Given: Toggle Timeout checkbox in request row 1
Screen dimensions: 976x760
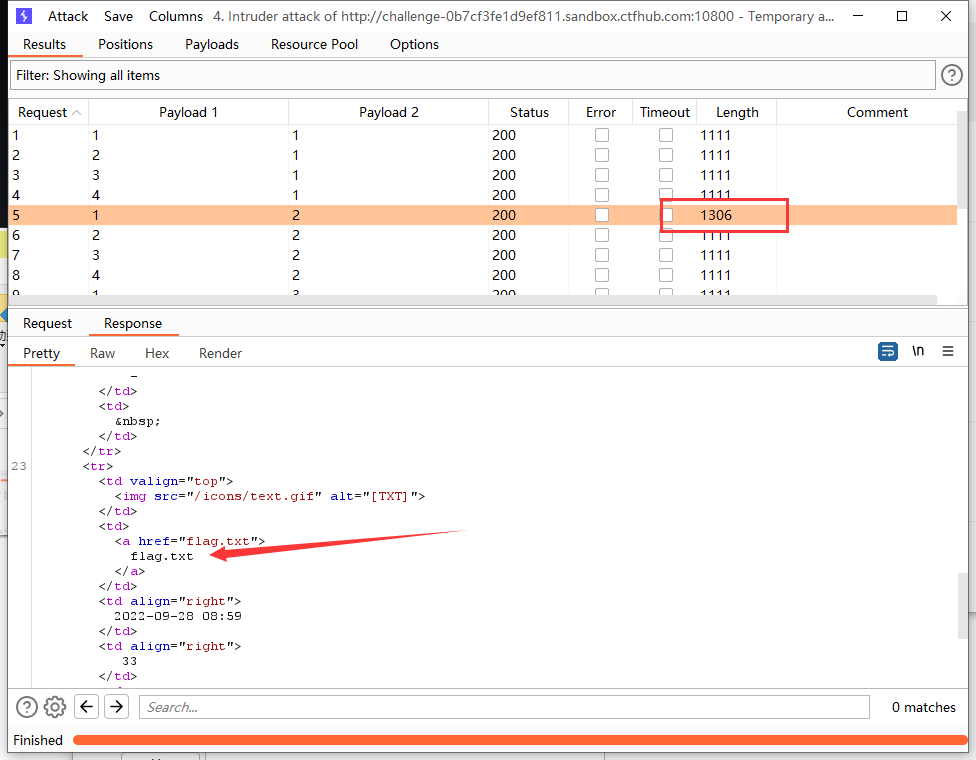Looking at the screenshot, I should click(x=666, y=135).
